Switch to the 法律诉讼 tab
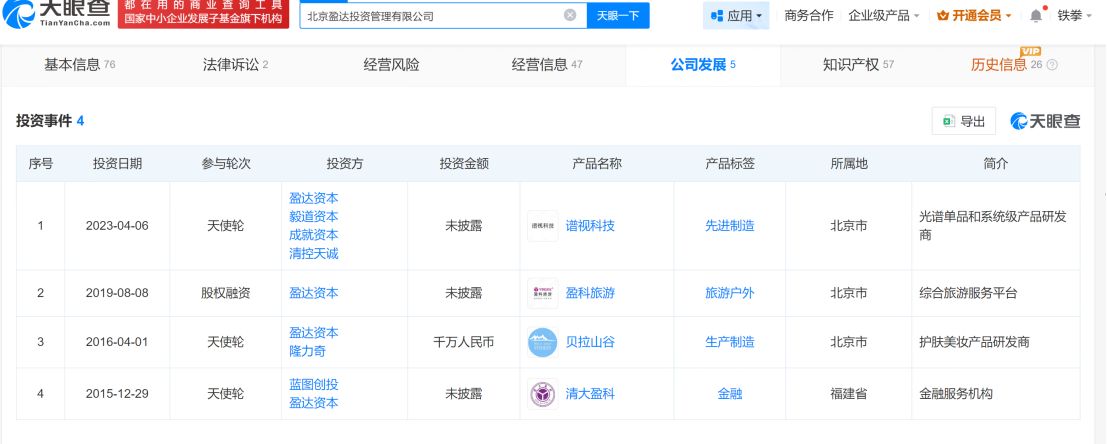Image resolution: width=1107 pixels, height=444 pixels. [235, 65]
